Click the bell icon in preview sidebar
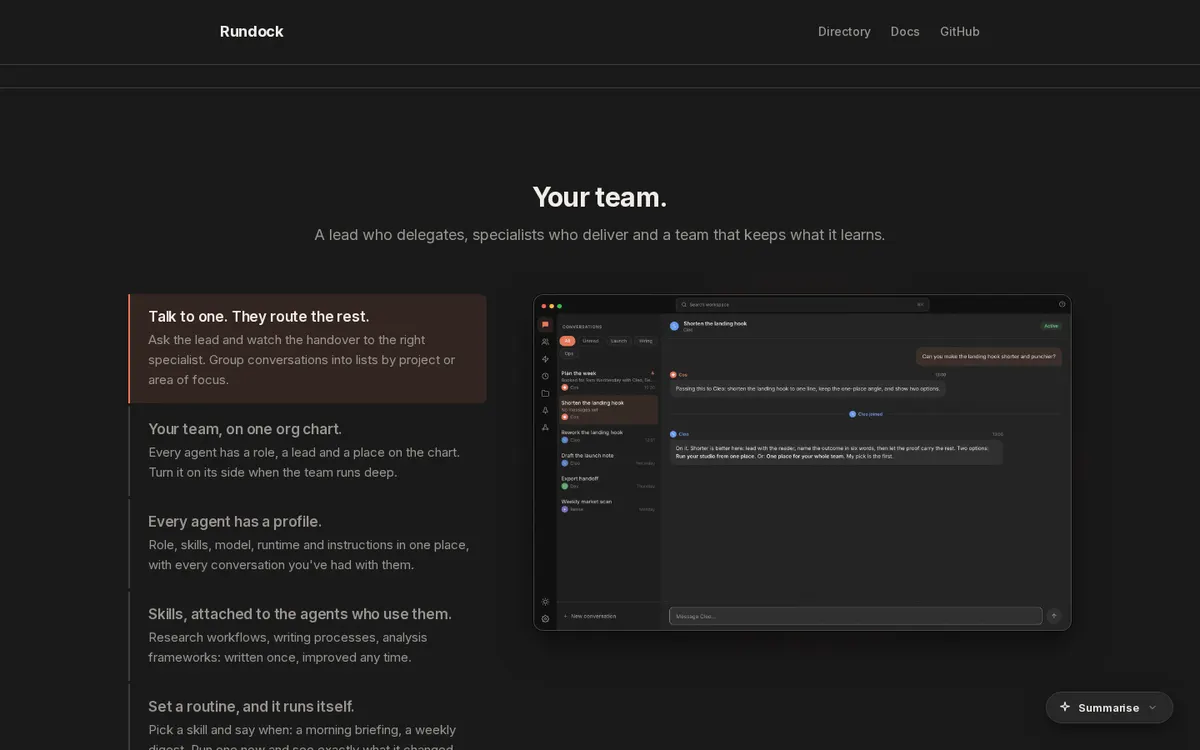Image resolution: width=1200 pixels, height=750 pixels. (x=545, y=410)
